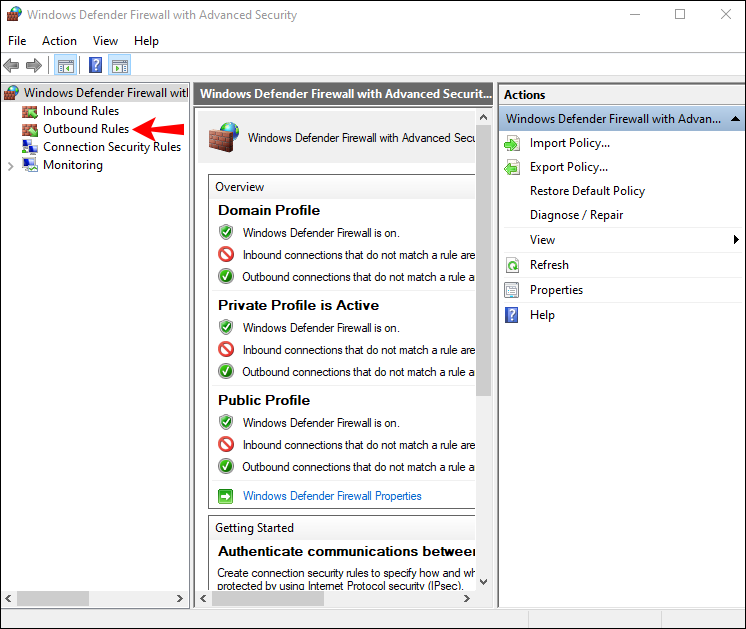Toggle the Show/Hide Action Pane toolbar icon
Image resolution: width=746 pixels, height=629 pixels.
click(x=119, y=66)
